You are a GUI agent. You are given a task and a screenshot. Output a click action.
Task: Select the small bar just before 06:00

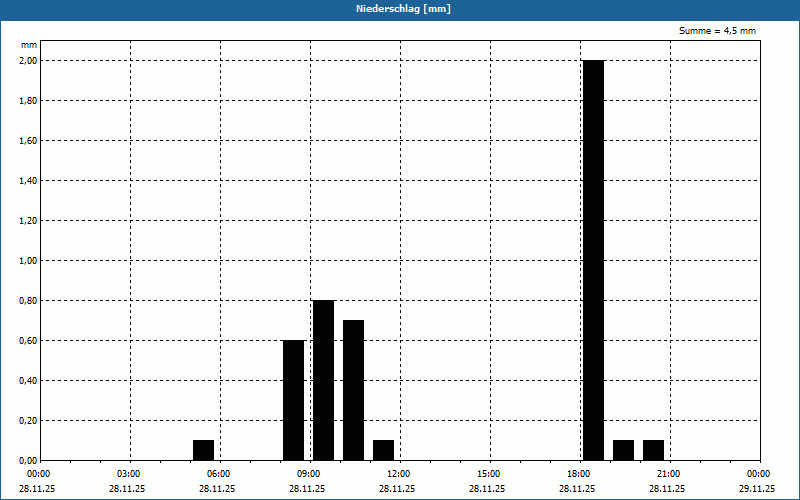click(x=204, y=451)
